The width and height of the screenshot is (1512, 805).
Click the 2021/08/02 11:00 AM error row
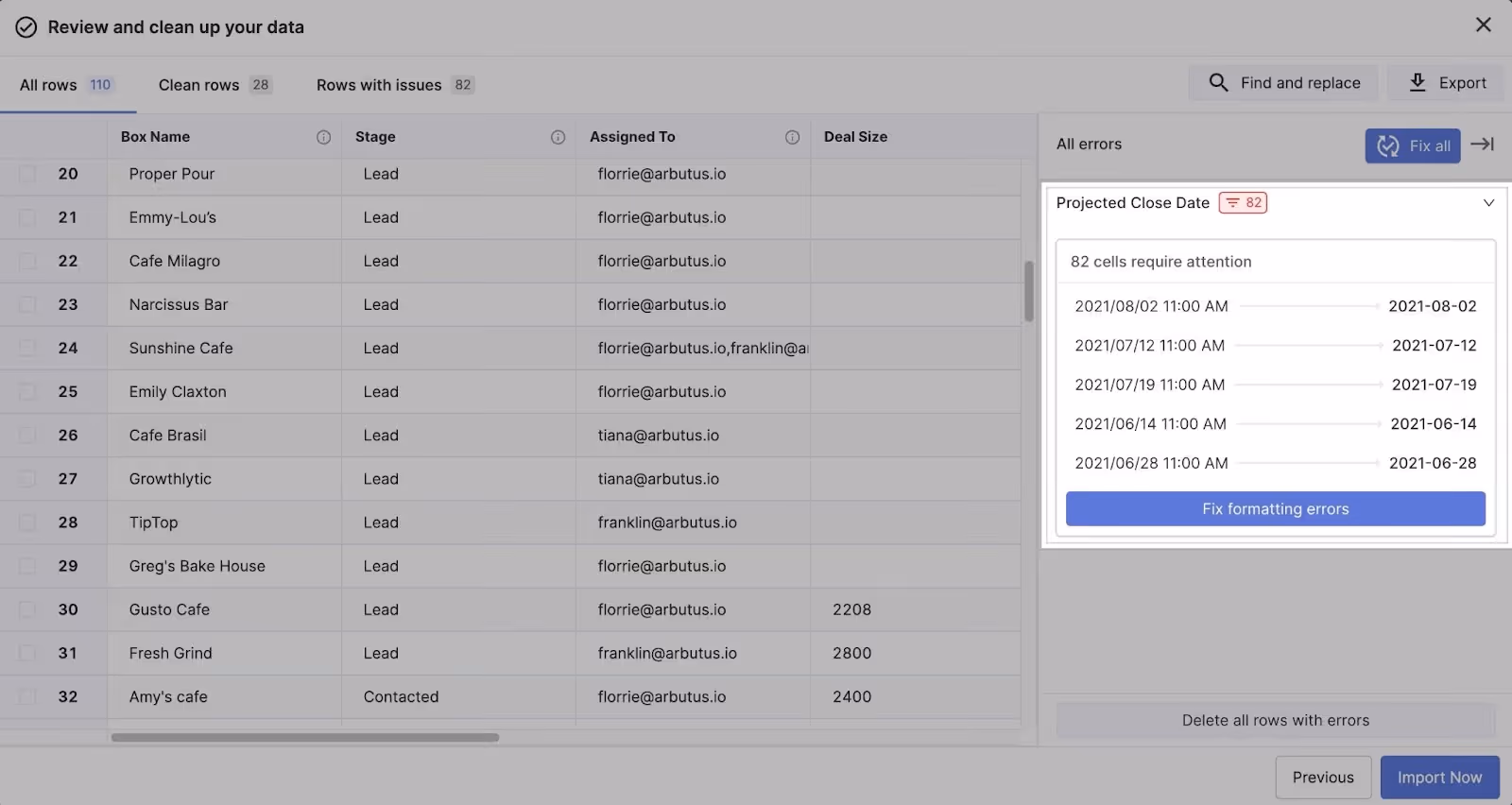[x=1276, y=306]
